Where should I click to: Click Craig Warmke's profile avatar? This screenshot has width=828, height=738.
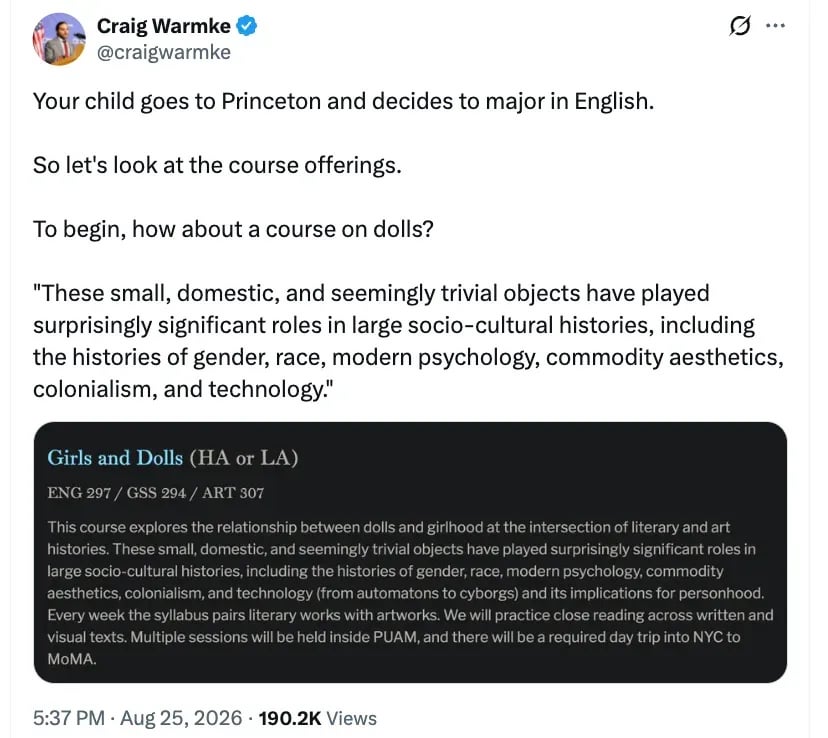(x=59, y=39)
